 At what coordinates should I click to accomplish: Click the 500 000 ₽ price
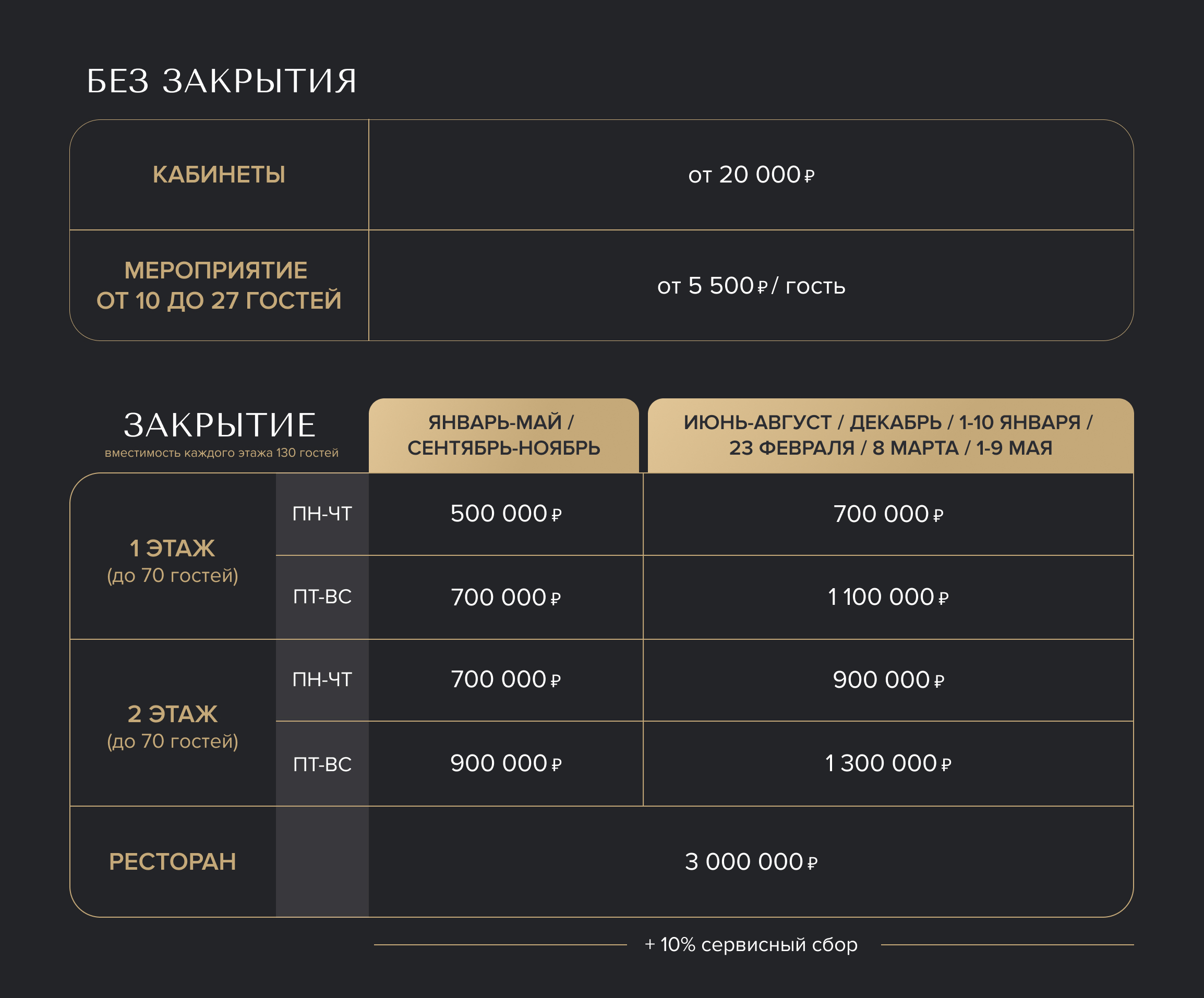point(505,514)
